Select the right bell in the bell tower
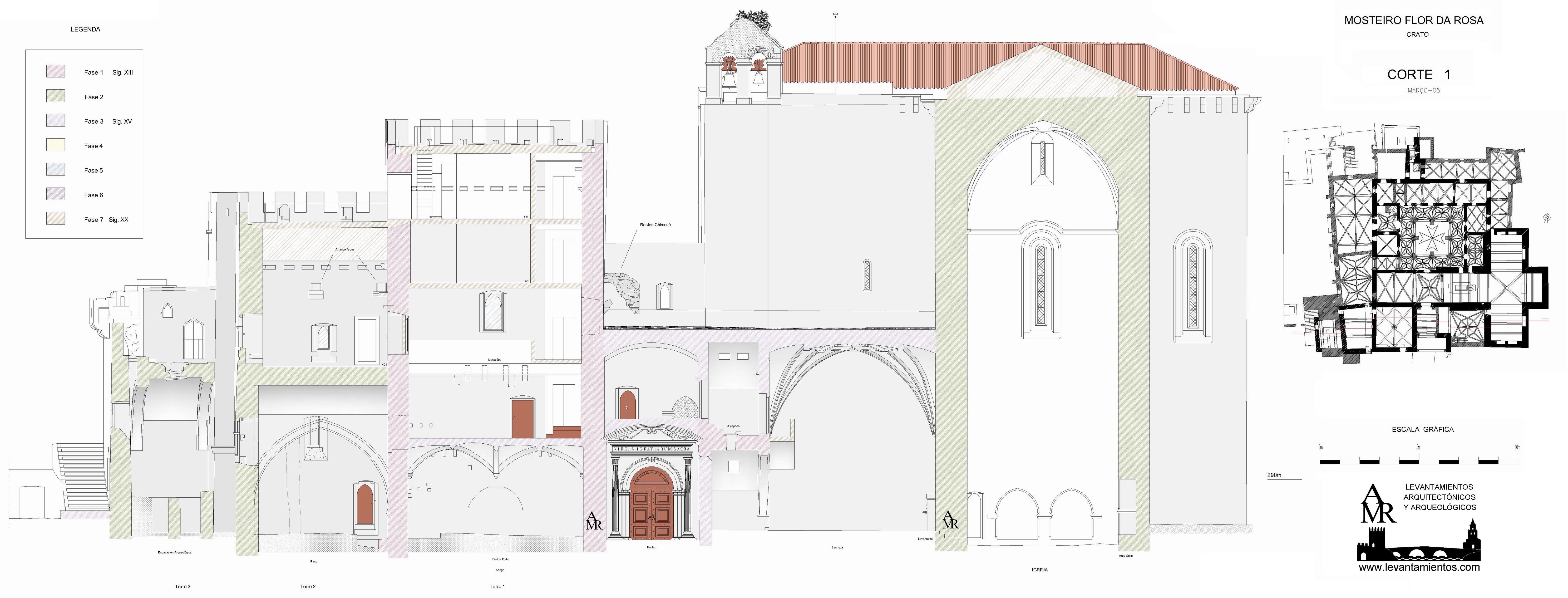Viewport: 1568px width, 598px height. (758, 79)
